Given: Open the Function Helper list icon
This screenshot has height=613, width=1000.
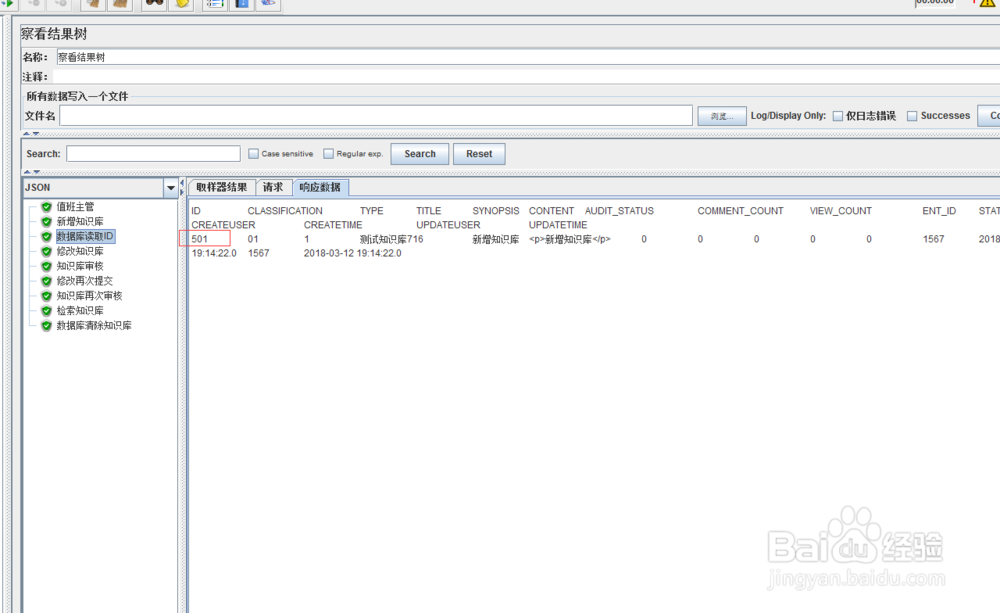Looking at the screenshot, I should [215, 4].
